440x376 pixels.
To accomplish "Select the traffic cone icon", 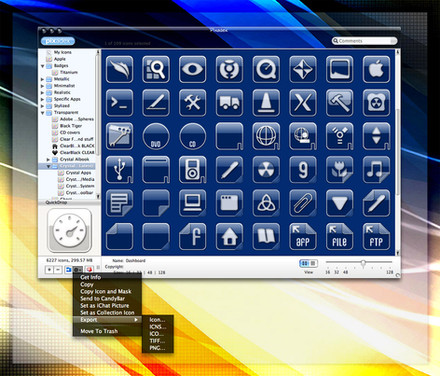I will (266, 103).
